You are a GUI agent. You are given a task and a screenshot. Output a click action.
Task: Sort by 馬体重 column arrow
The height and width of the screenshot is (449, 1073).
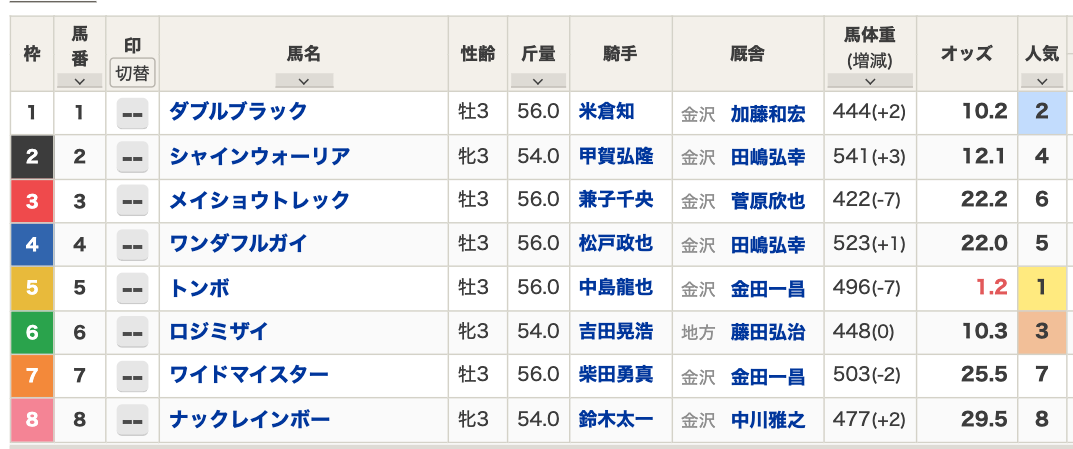pyautogui.click(x=870, y=81)
